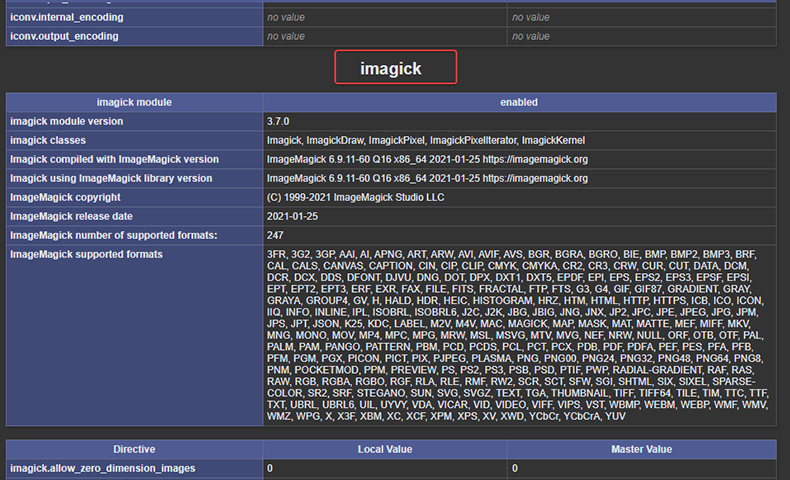Click the "ImageMagick release date" label
The width and height of the screenshot is (790, 480).
(x=70, y=216)
